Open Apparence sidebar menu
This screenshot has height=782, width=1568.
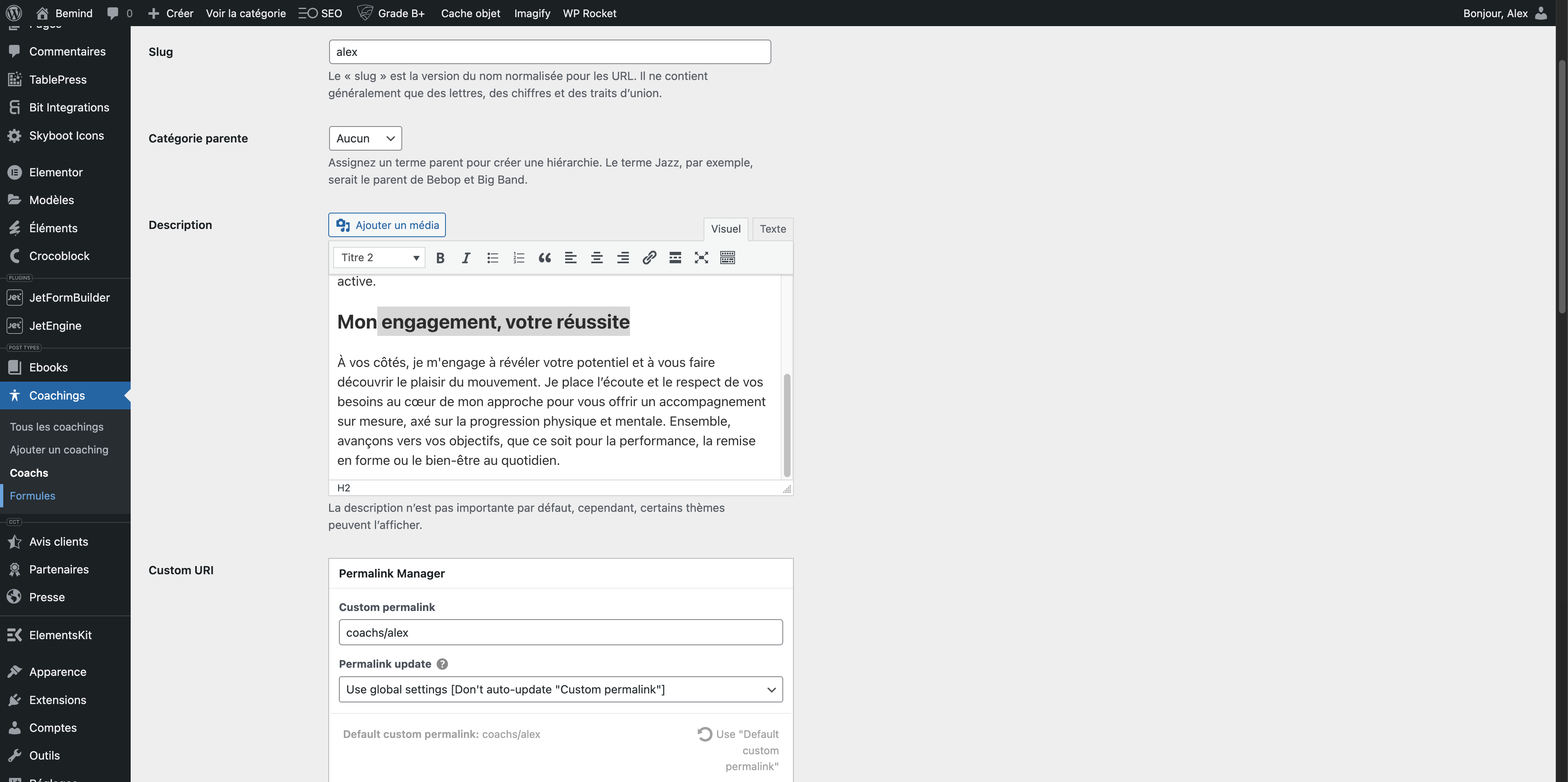click(x=65, y=672)
